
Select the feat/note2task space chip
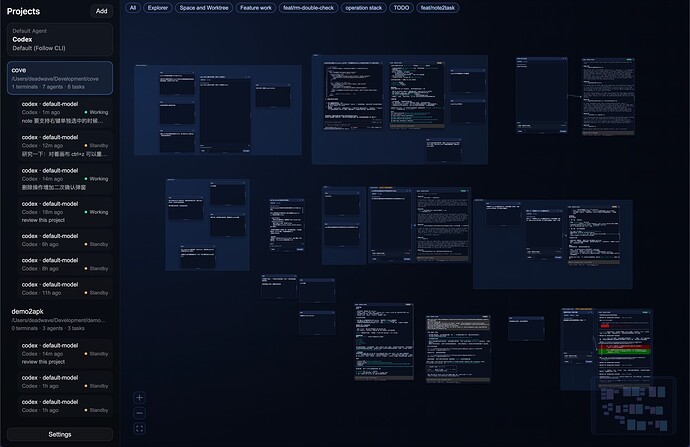click(438, 8)
